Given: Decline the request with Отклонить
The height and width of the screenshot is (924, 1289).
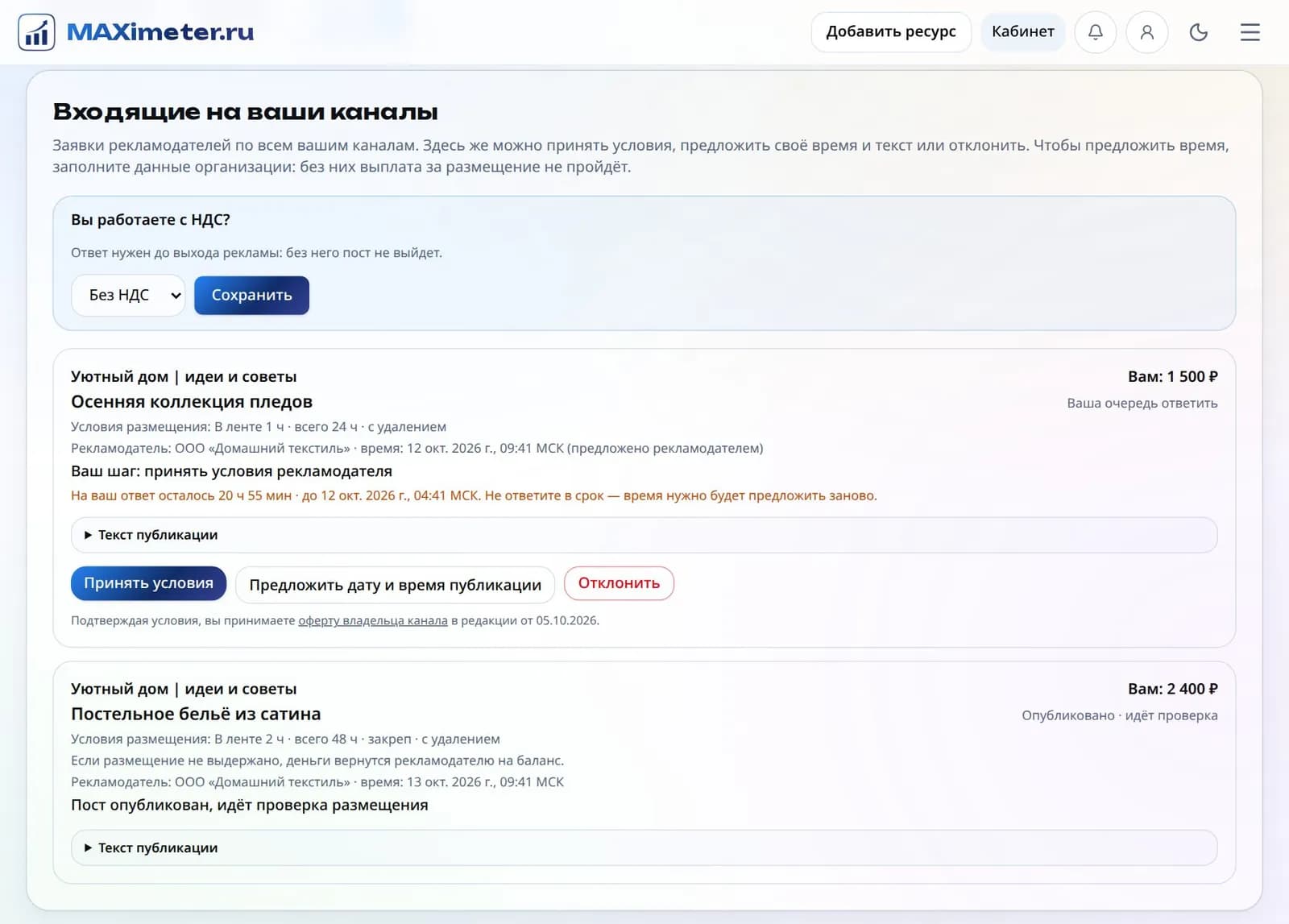Looking at the screenshot, I should click(619, 583).
